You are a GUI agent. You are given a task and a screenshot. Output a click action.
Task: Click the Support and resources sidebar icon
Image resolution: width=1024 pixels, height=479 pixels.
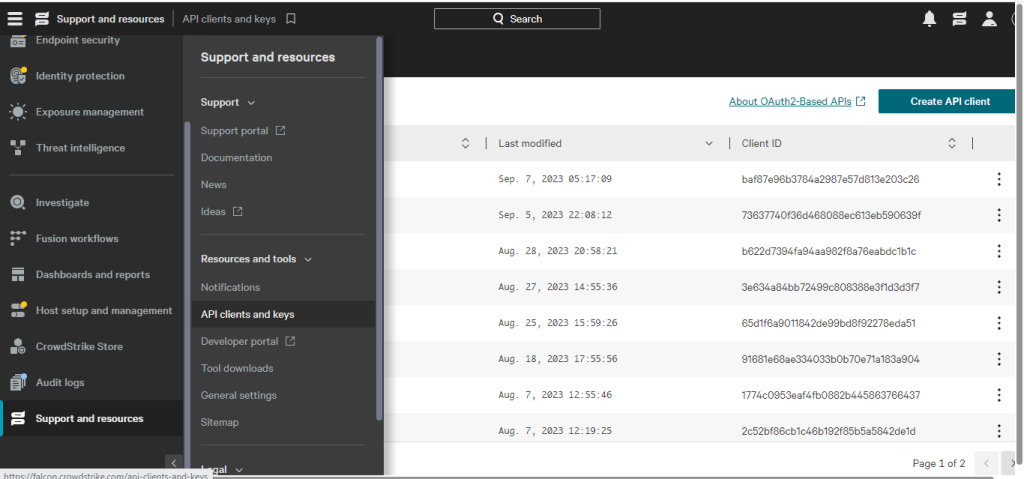click(x=18, y=418)
